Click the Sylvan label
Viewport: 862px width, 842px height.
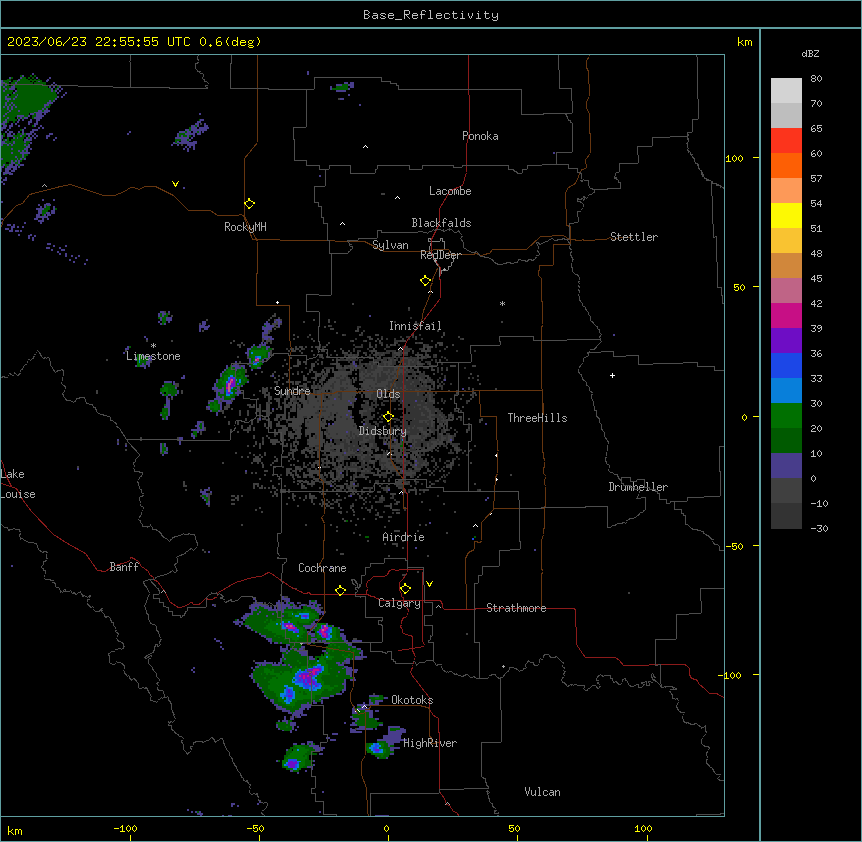[390, 245]
